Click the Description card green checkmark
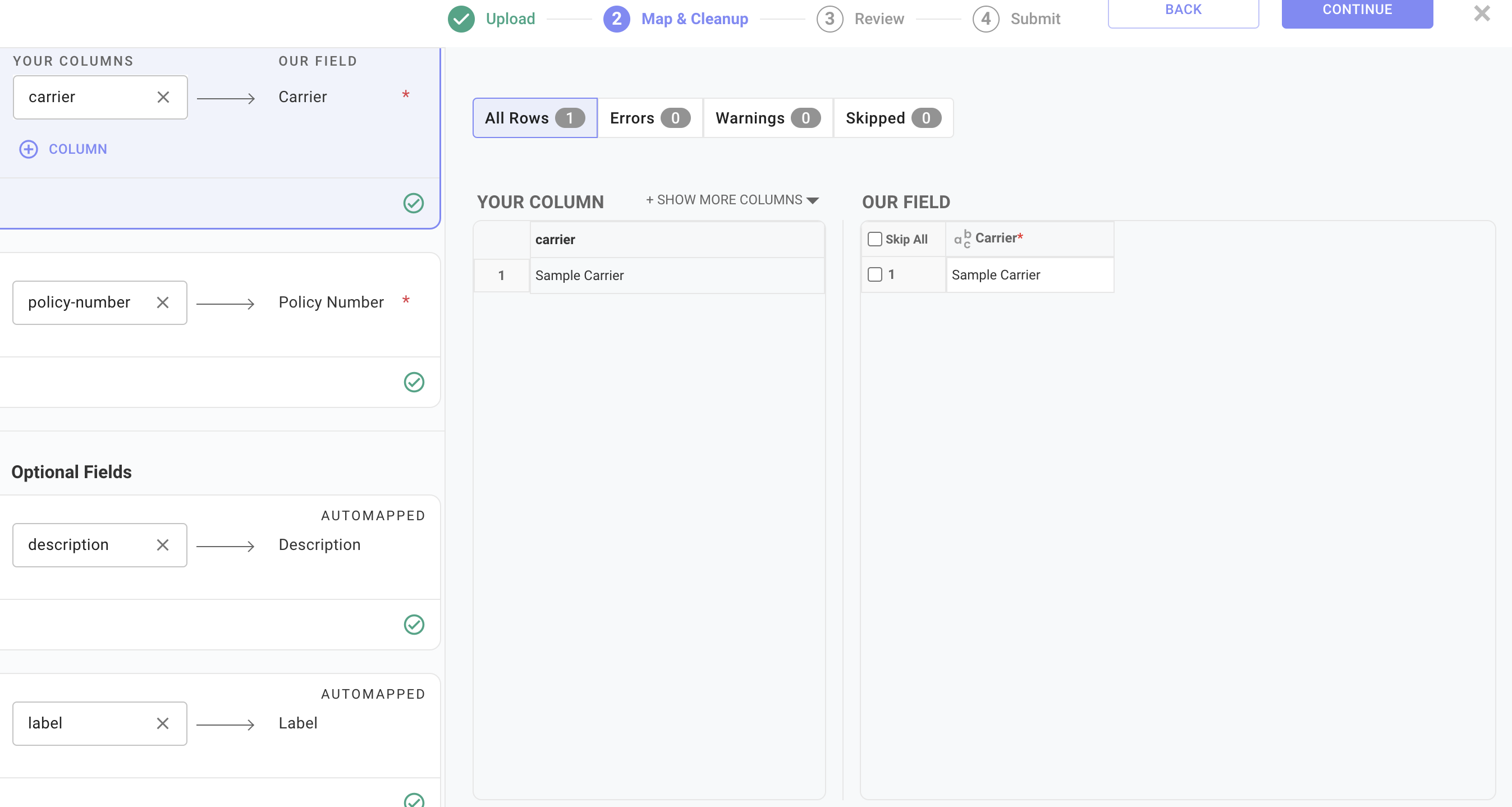 [414, 625]
